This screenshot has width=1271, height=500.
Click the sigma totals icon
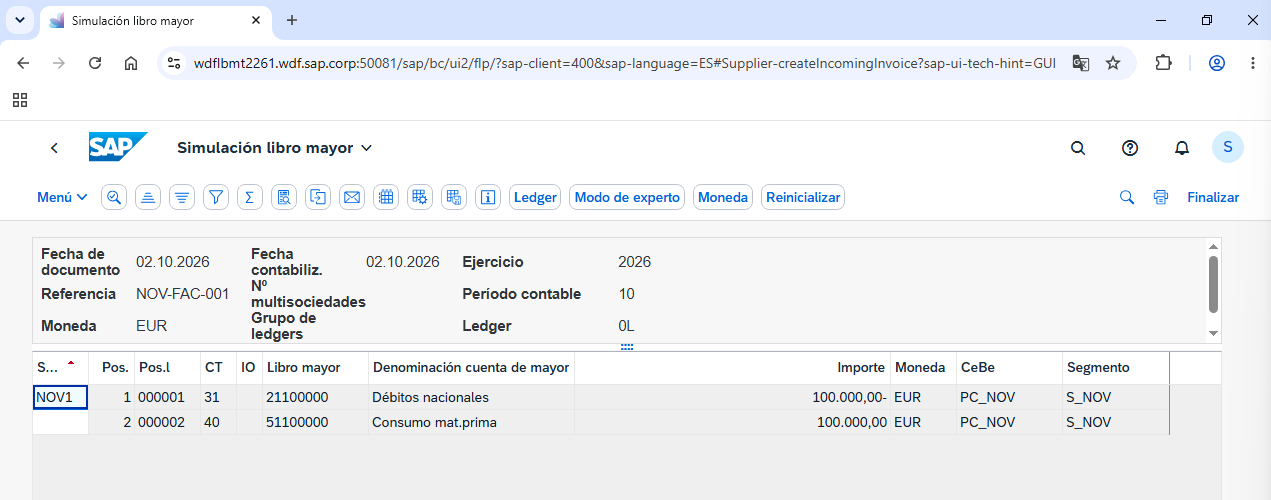pyautogui.click(x=249, y=197)
